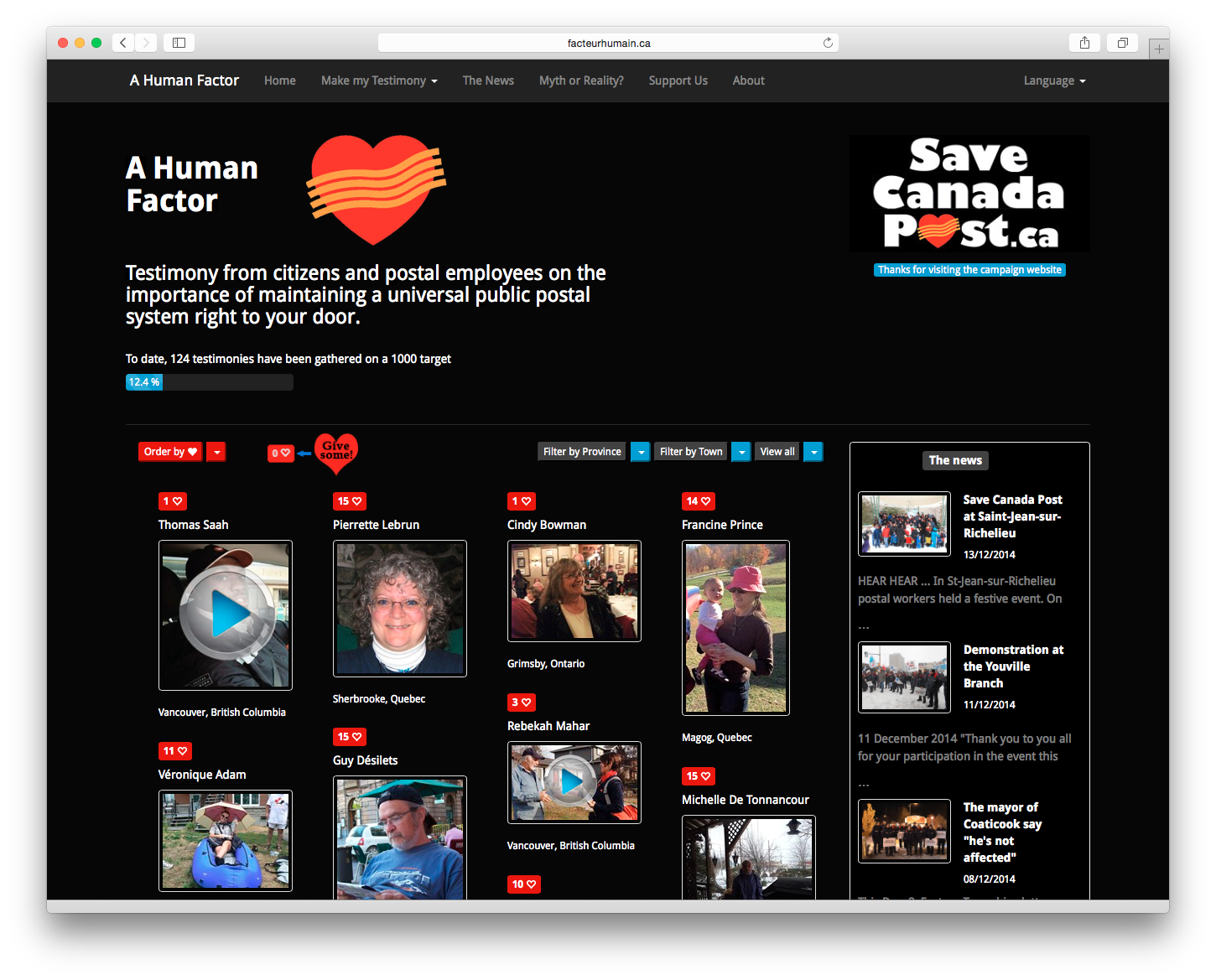1216x980 pixels.
Task: Toggle heart on Rebekah Mahar's testimony
Action: tap(521, 703)
